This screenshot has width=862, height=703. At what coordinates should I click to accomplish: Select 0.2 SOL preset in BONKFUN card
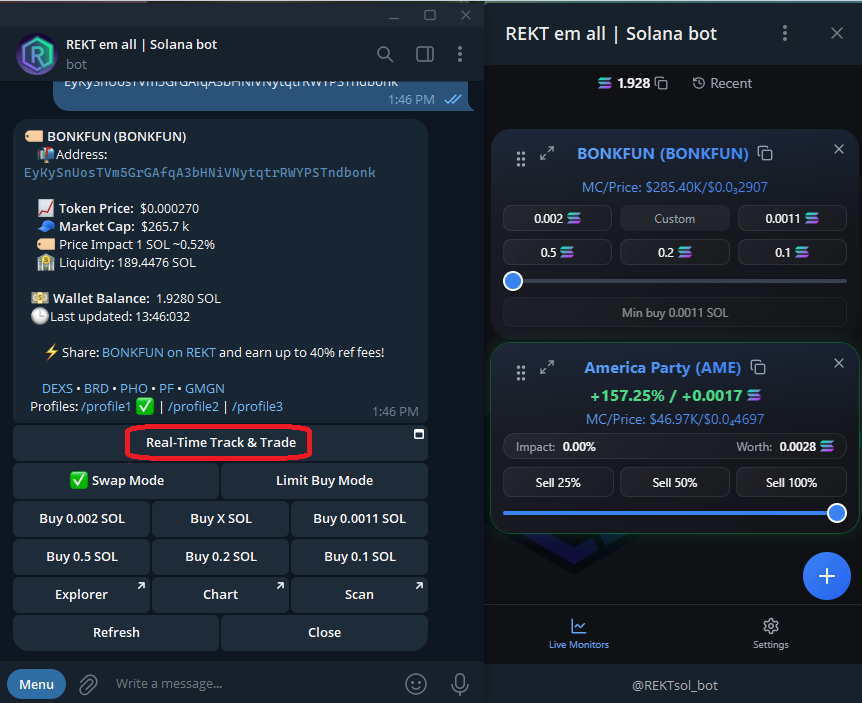(675, 252)
